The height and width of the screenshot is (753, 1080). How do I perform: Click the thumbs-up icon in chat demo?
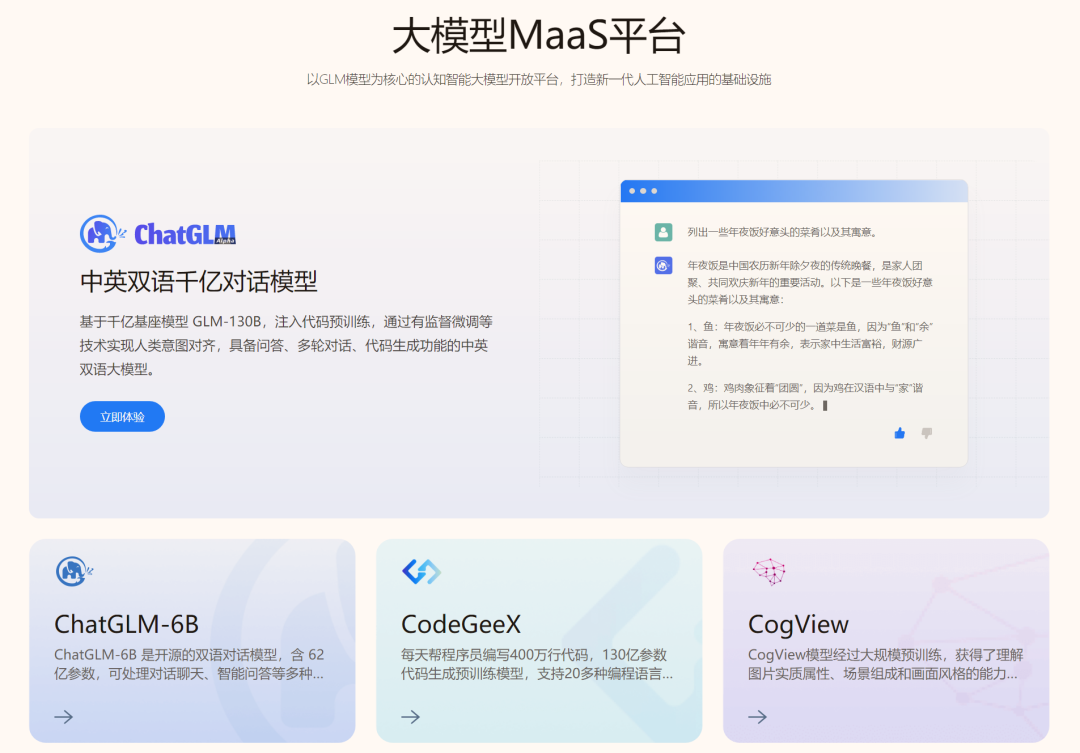tap(900, 433)
